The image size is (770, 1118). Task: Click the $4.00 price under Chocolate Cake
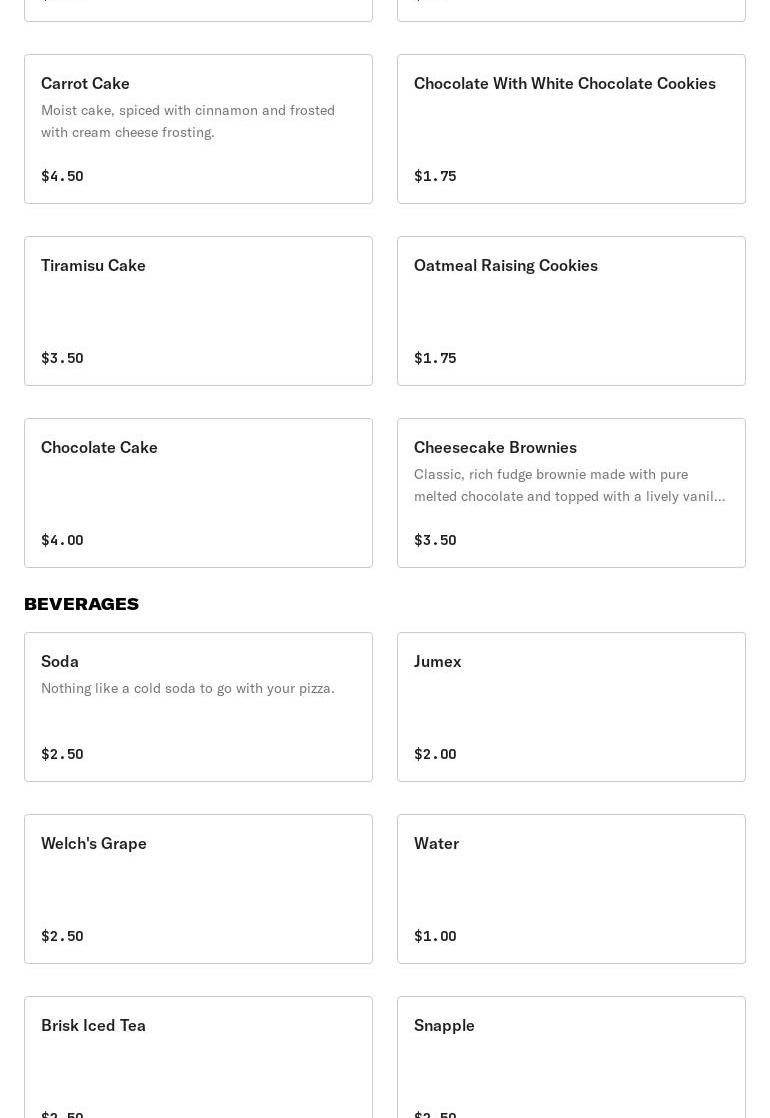tap(62, 540)
